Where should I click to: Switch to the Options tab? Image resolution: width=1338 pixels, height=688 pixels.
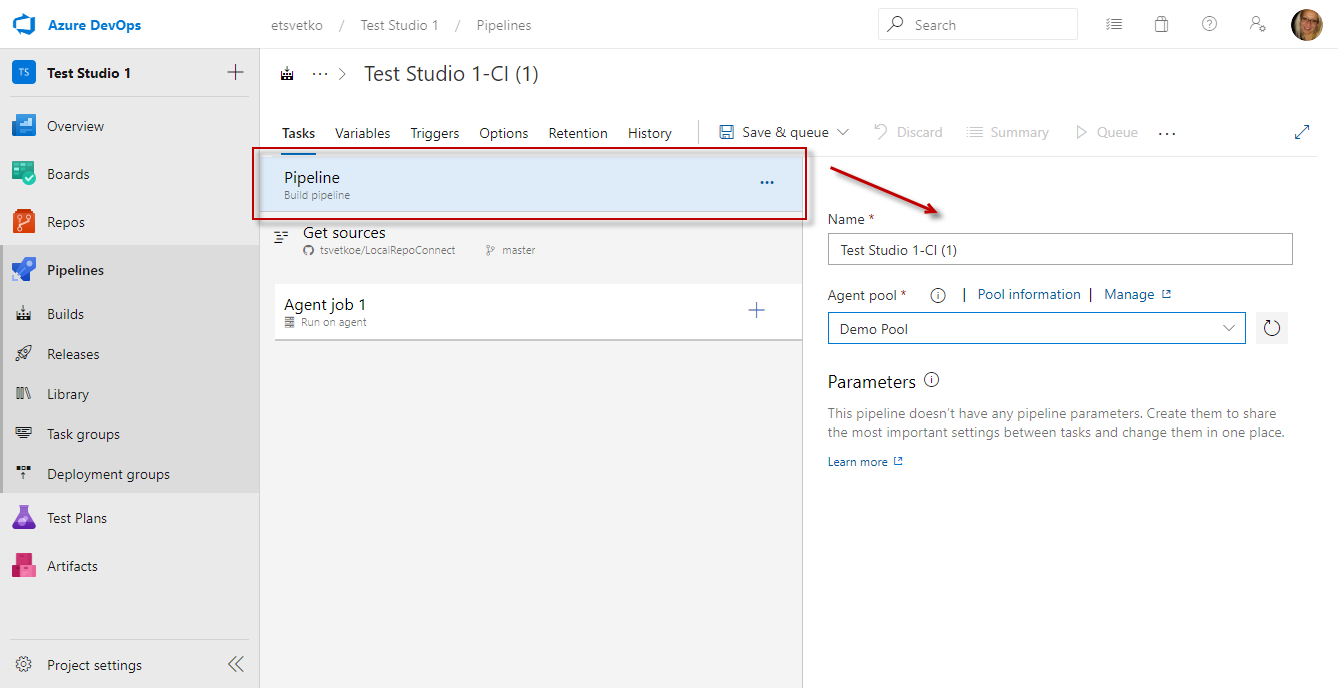click(x=504, y=133)
